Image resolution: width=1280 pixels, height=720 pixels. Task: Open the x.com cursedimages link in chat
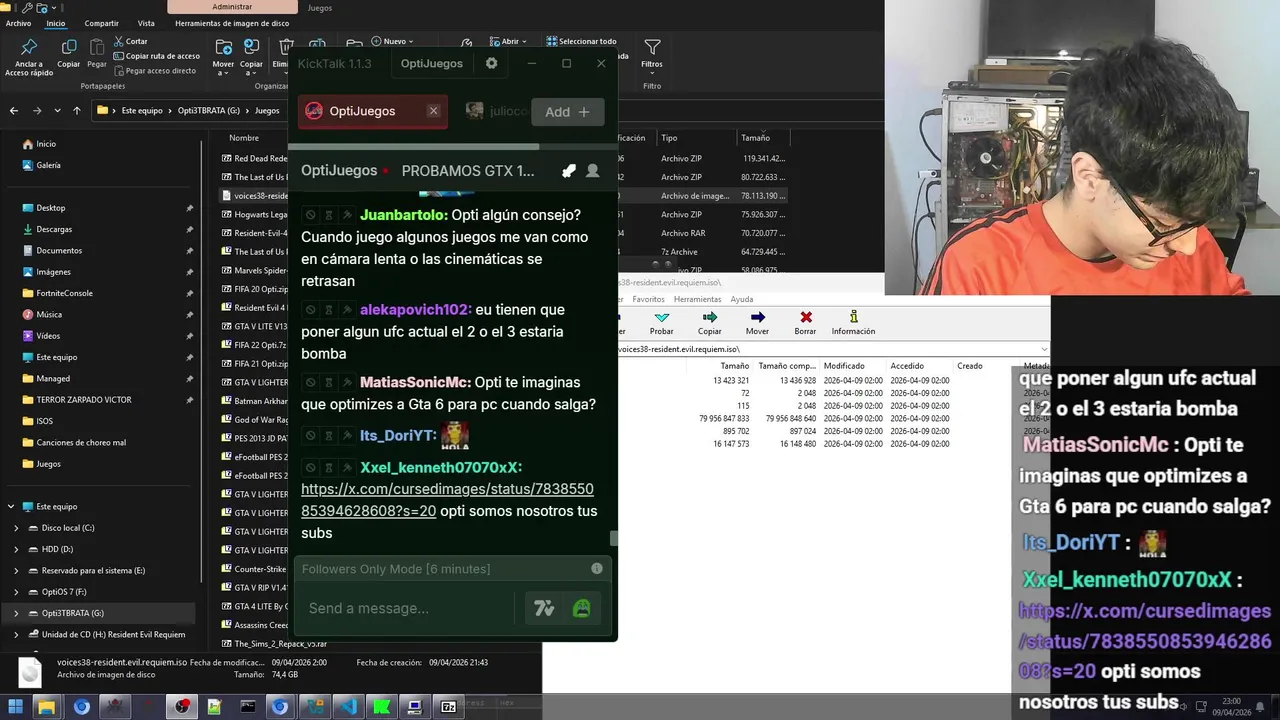click(447, 499)
